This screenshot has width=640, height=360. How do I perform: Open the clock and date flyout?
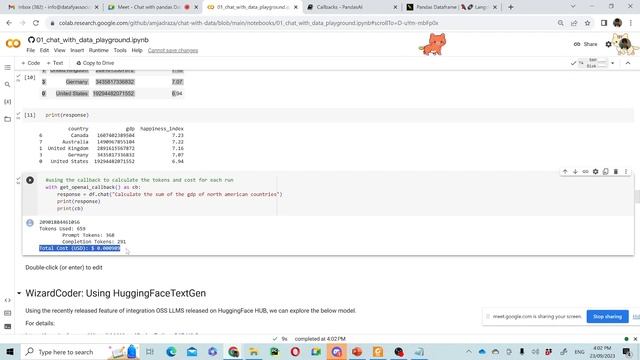pyautogui.click(x=602, y=351)
